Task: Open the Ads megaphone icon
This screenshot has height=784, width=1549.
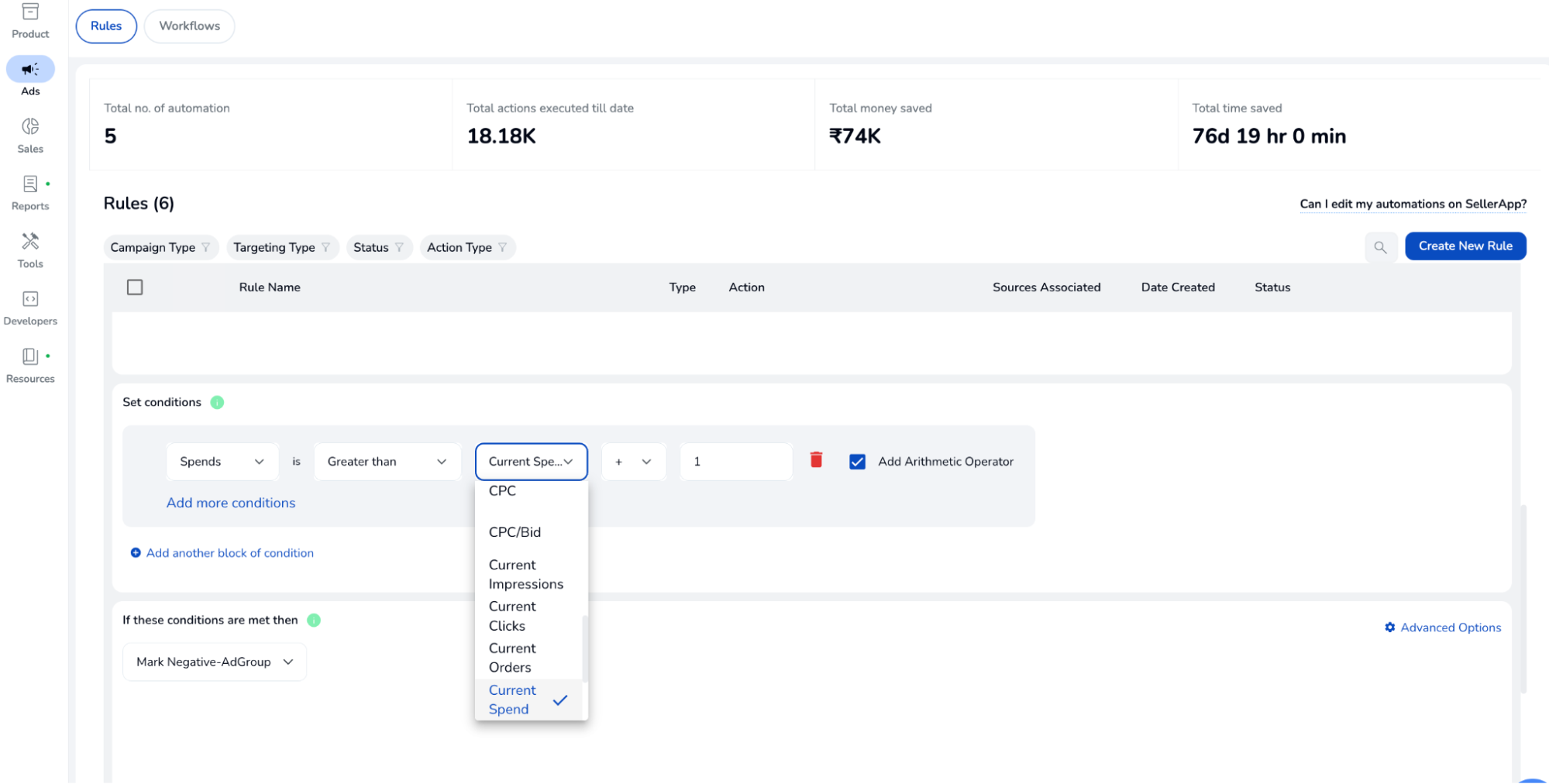Action: pos(30,69)
